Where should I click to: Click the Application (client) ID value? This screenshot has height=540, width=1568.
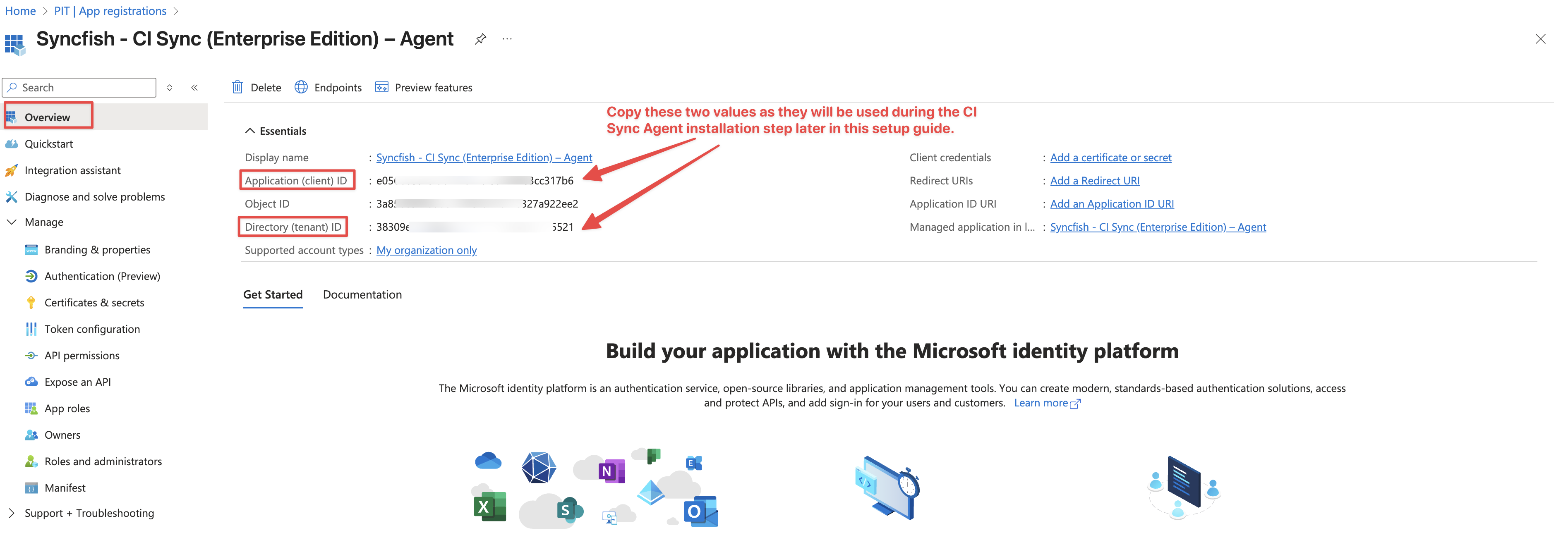(x=475, y=181)
